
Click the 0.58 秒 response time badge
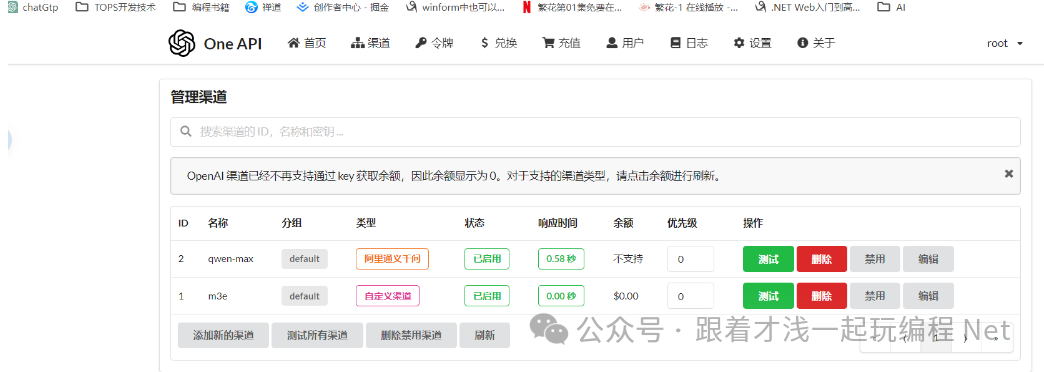pos(561,259)
